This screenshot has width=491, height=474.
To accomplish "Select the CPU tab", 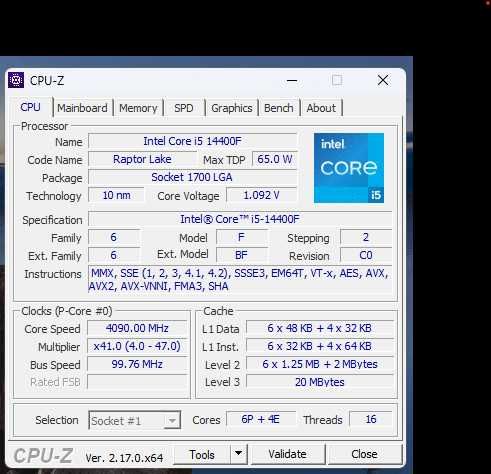I will (x=30, y=107).
